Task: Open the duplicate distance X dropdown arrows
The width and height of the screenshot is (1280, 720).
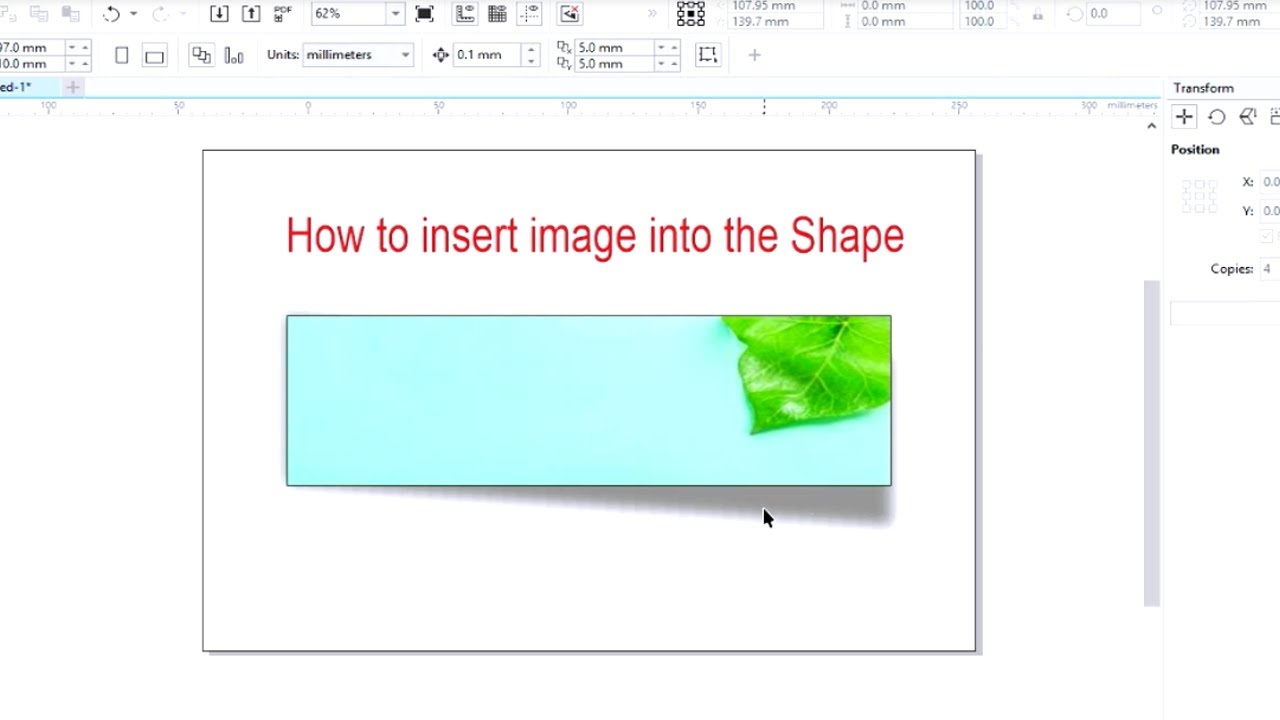Action: tap(667, 48)
